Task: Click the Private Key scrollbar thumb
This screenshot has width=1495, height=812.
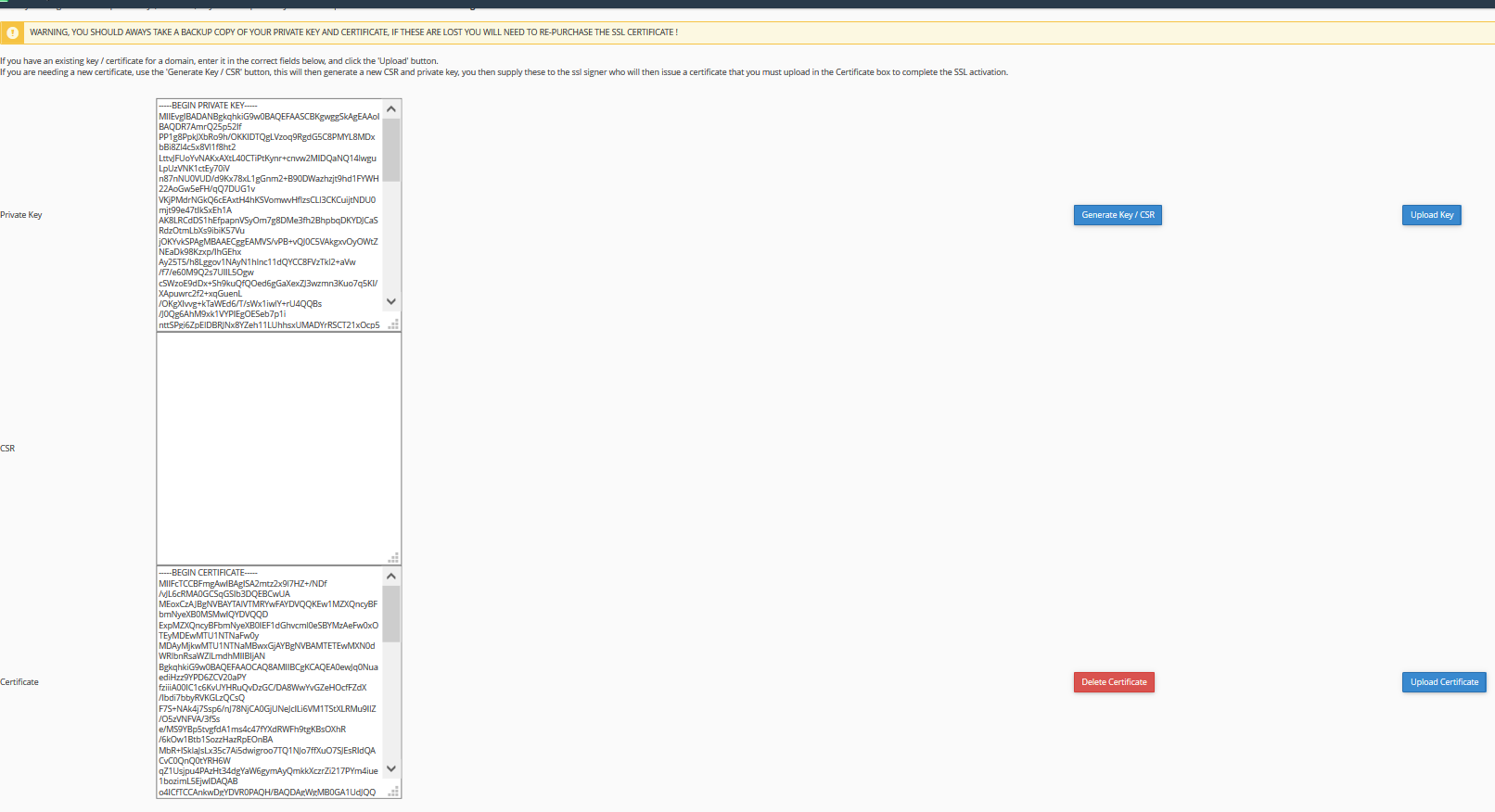Action: 391,150
